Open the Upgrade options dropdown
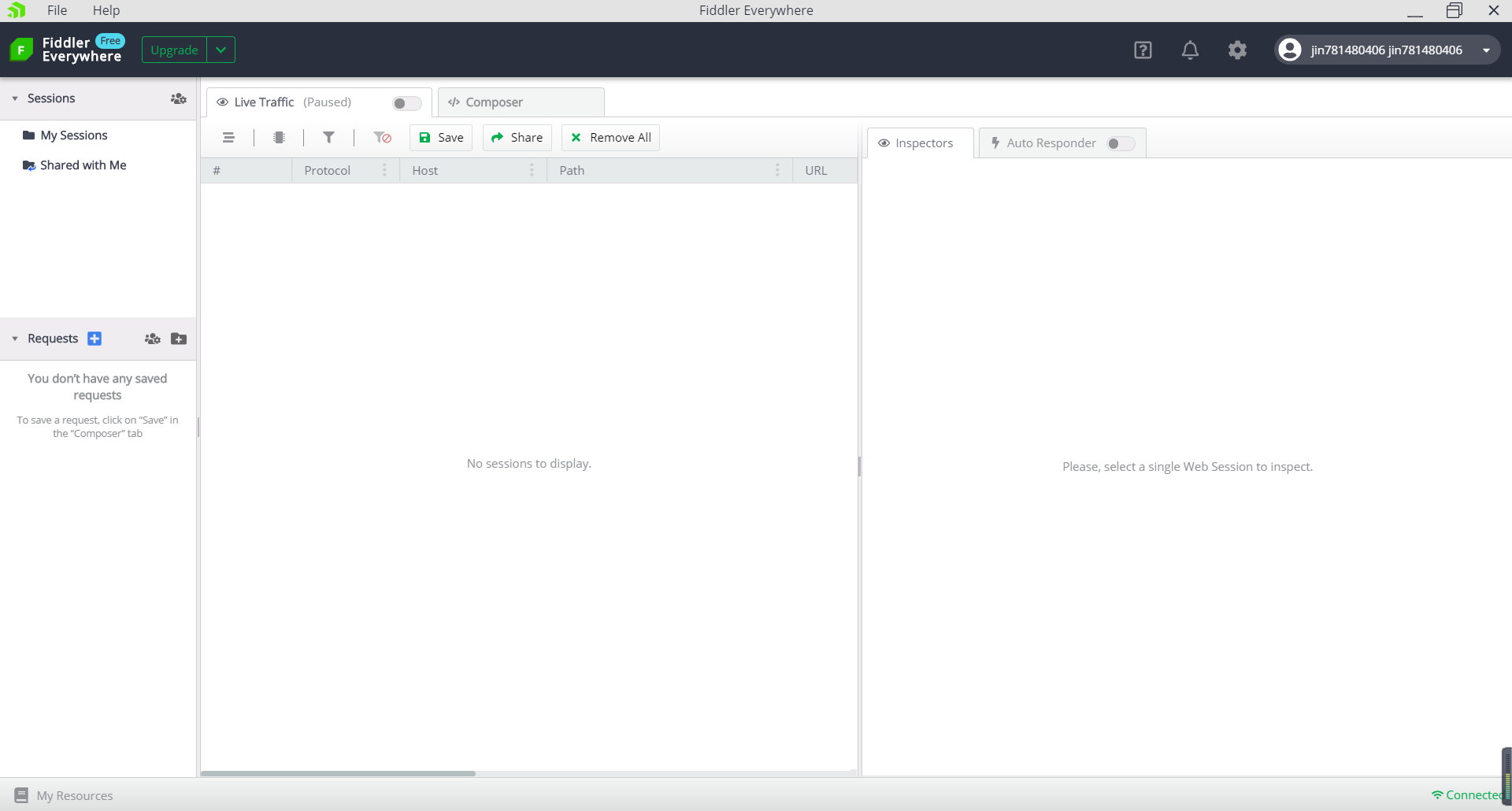1512x811 pixels. pos(220,50)
